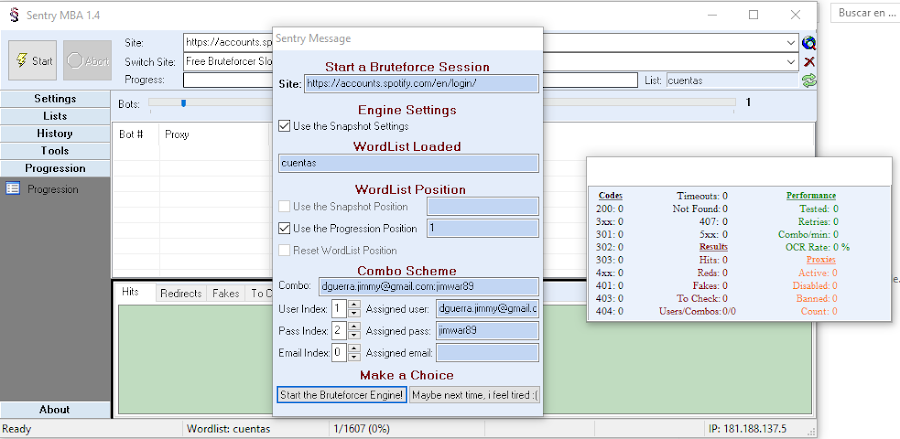This screenshot has width=900, height=439.
Task: Decrease the Email Index value
Action: tap(354, 356)
